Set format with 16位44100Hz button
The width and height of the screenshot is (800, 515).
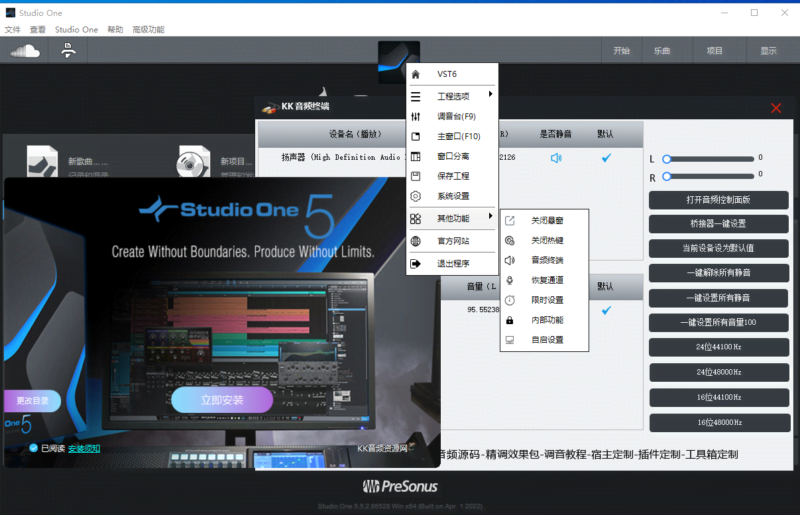click(718, 397)
